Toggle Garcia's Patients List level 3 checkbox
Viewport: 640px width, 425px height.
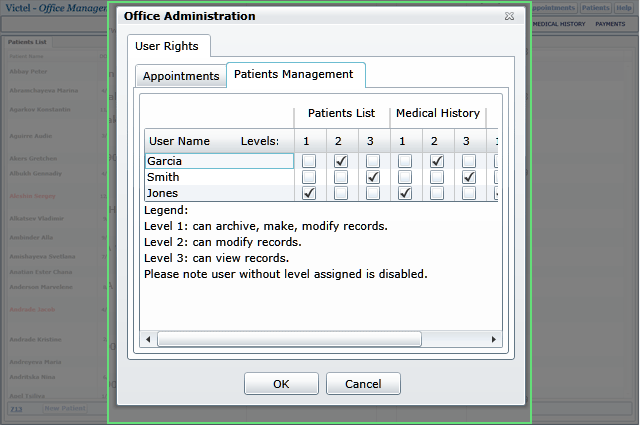click(373, 161)
